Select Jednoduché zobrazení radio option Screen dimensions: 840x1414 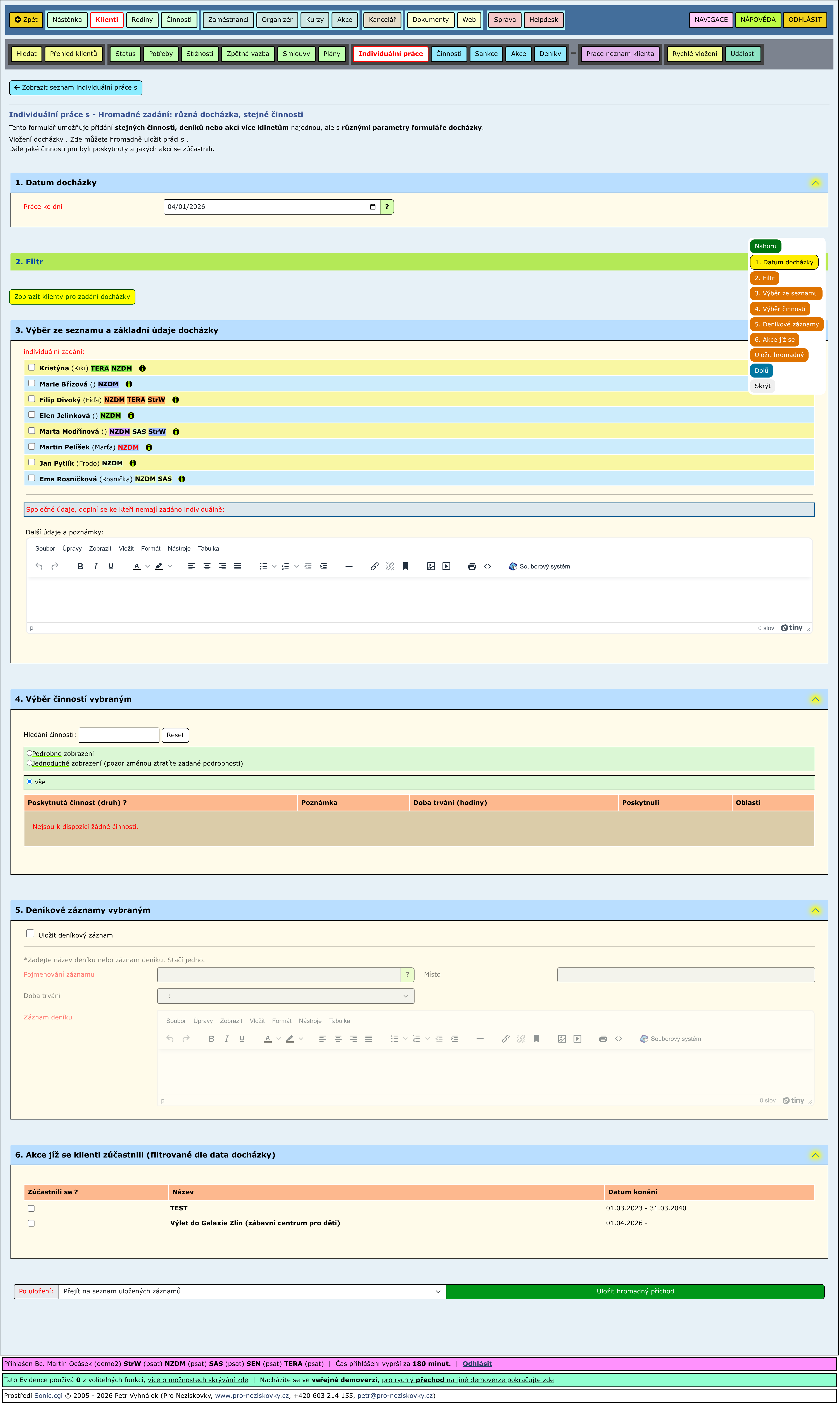pos(29,763)
